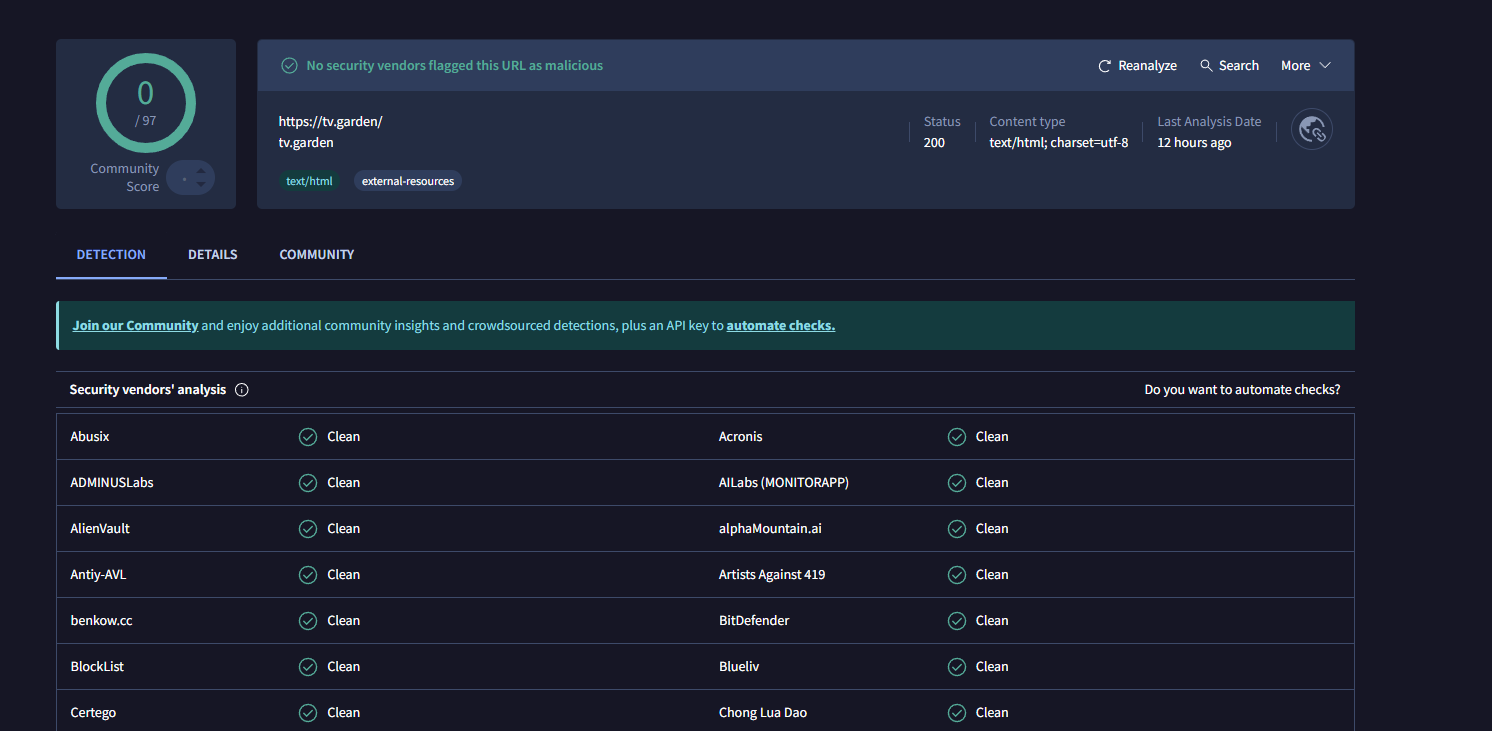Click the Clean check icon for AILabs (MONITORAPP)
The image size is (1492, 731).
pyautogui.click(x=957, y=483)
